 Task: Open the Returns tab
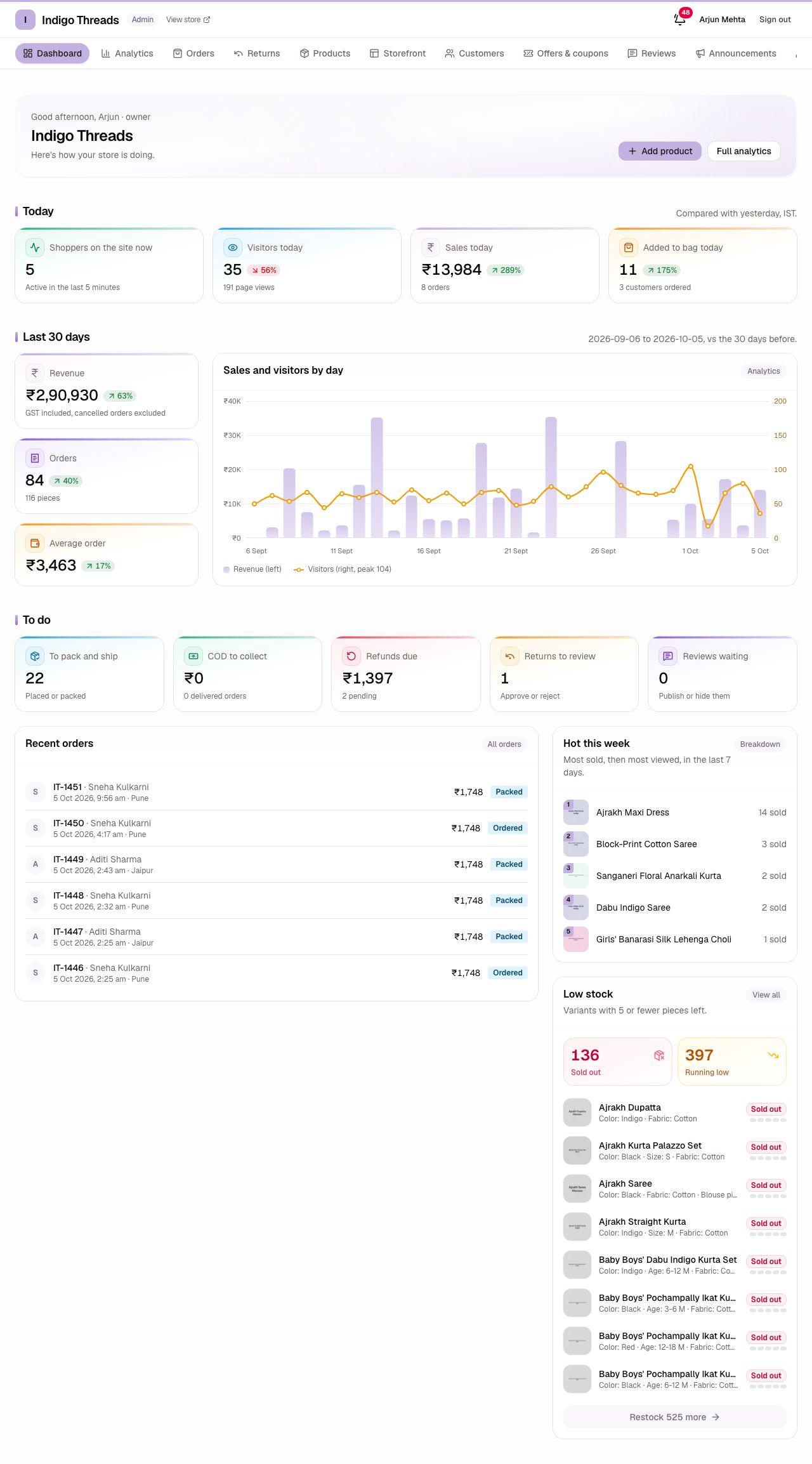(x=257, y=53)
